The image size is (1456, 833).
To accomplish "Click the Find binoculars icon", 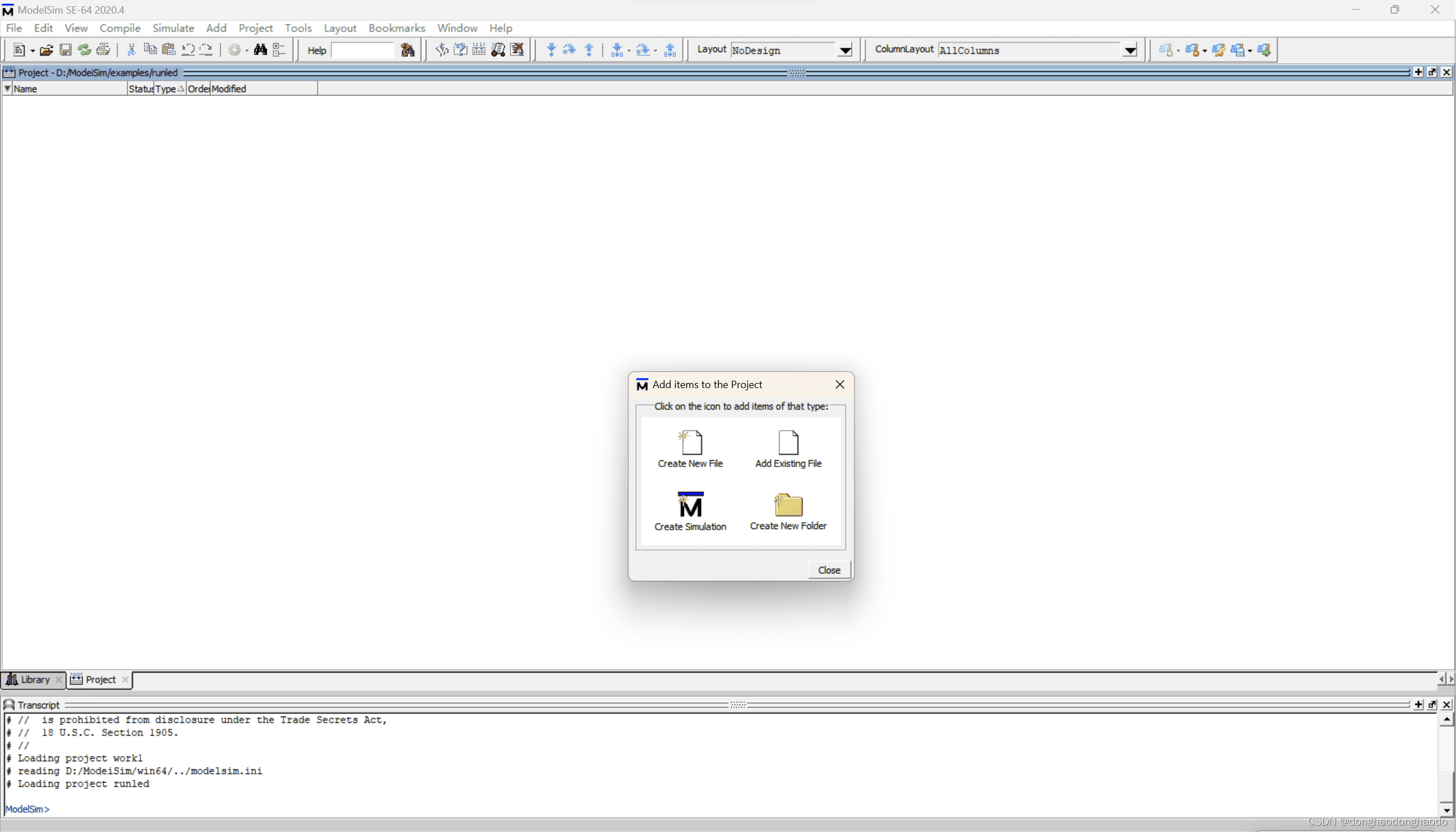I will point(260,50).
